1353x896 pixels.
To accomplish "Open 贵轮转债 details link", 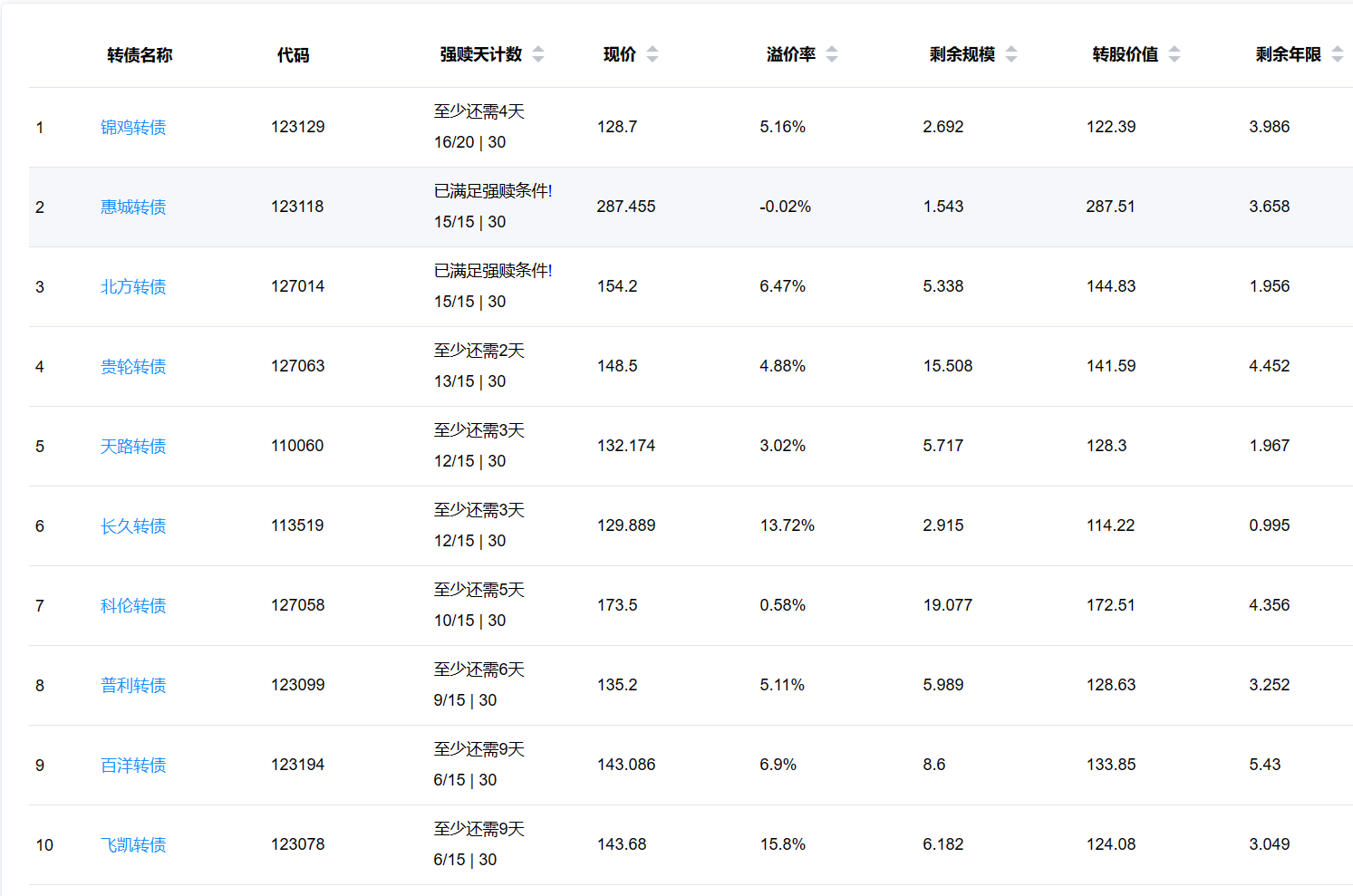I will click(x=133, y=367).
